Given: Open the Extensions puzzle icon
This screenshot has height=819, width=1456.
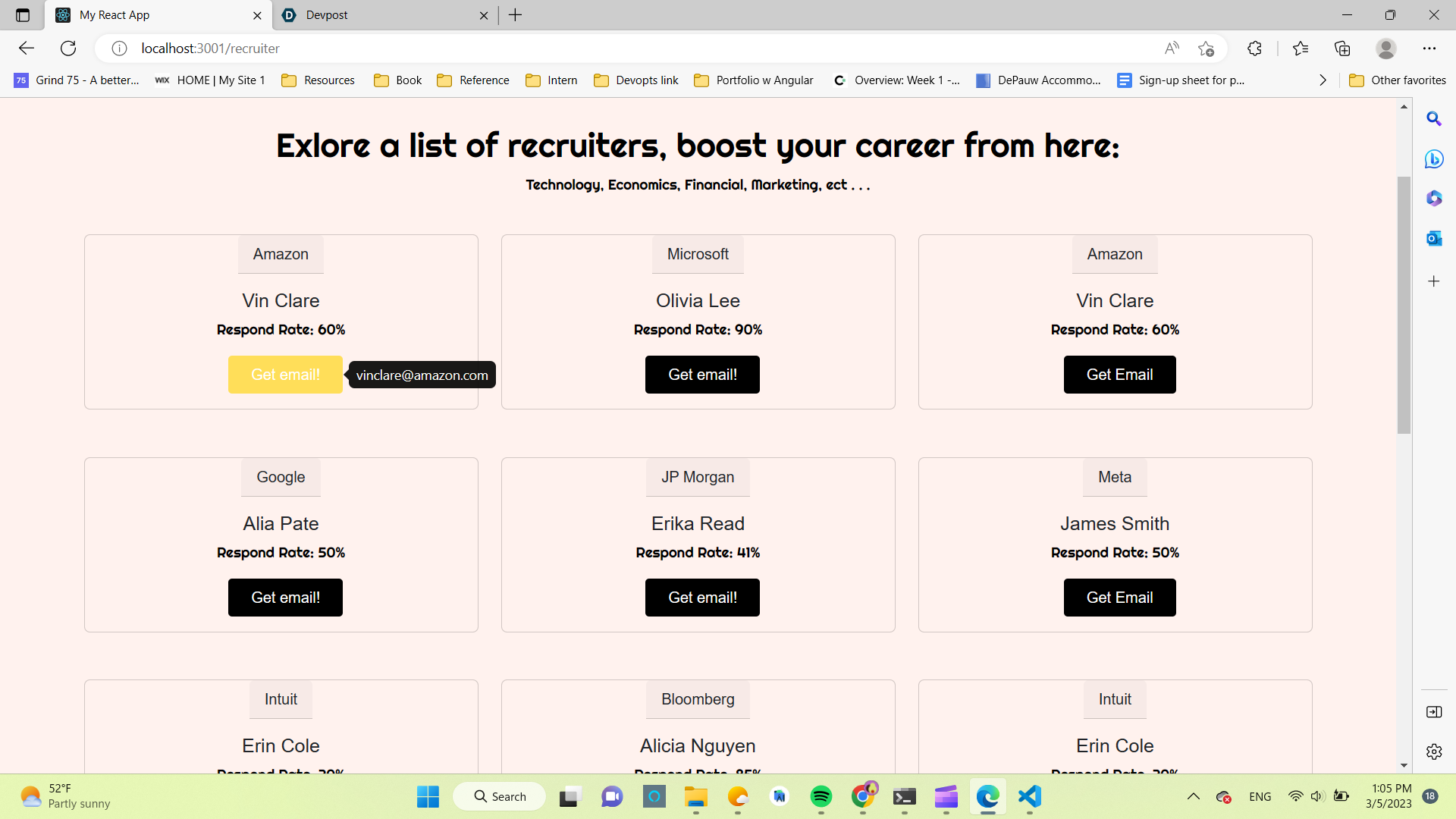Looking at the screenshot, I should point(1254,49).
